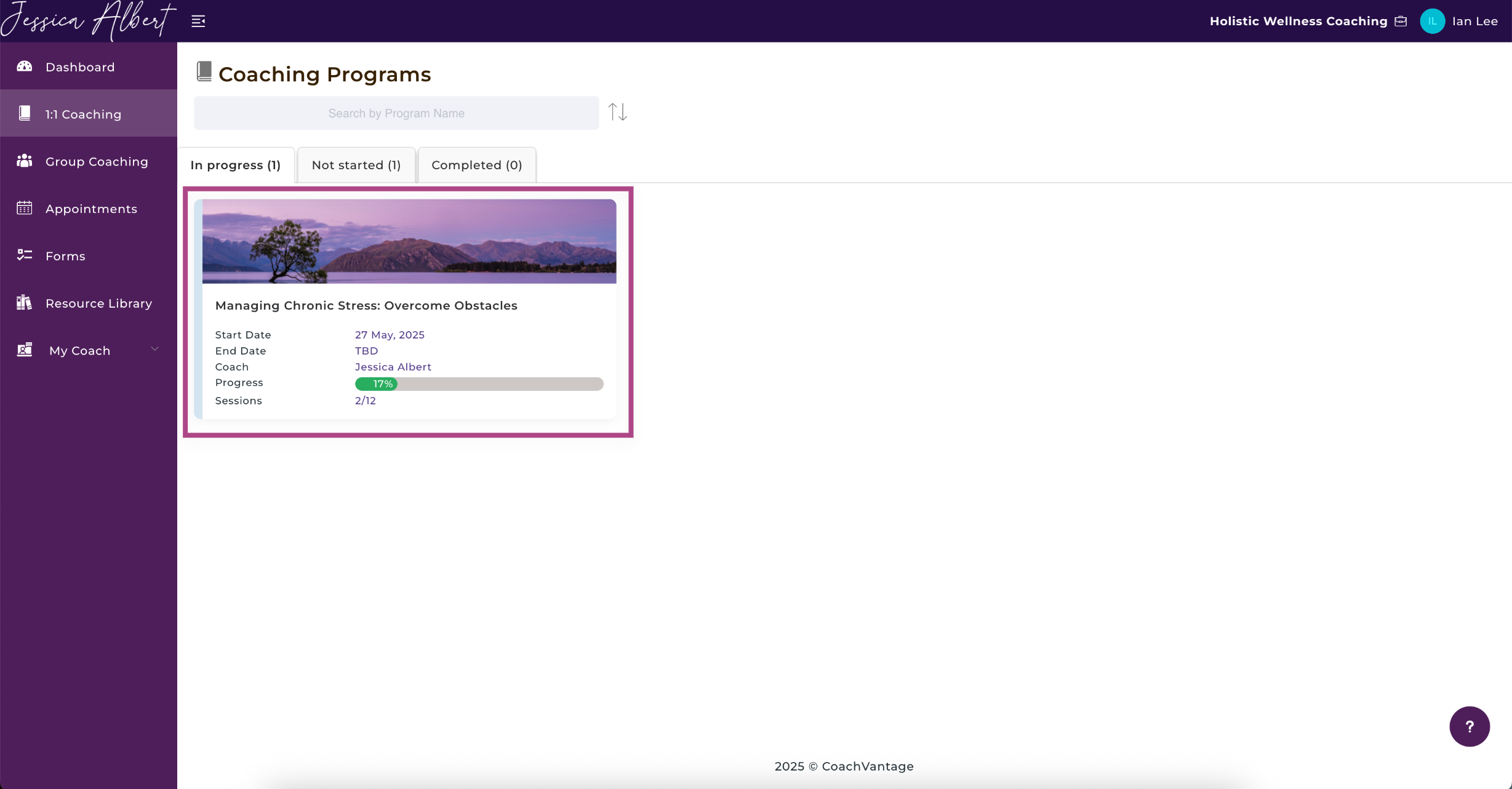Collapse sidebar with the hamburger menu icon

198,21
